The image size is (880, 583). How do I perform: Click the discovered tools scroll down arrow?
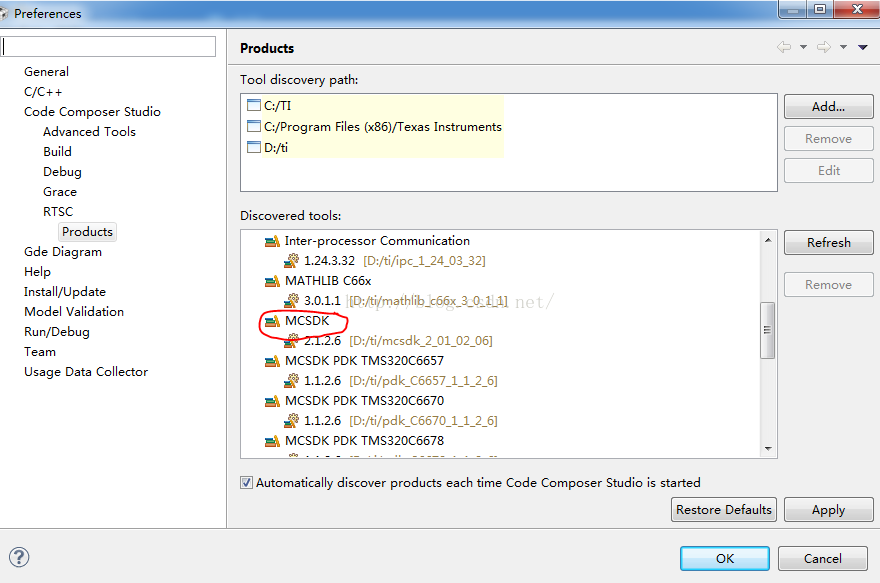click(x=768, y=449)
